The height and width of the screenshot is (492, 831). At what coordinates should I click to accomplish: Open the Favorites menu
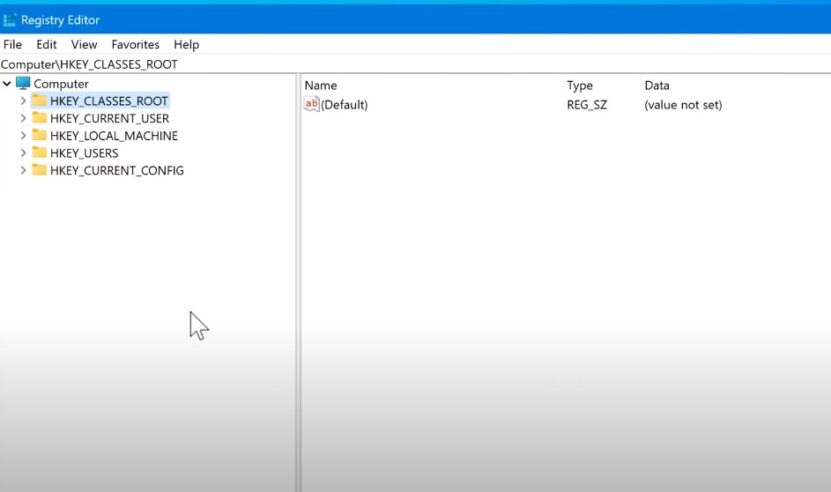135,45
